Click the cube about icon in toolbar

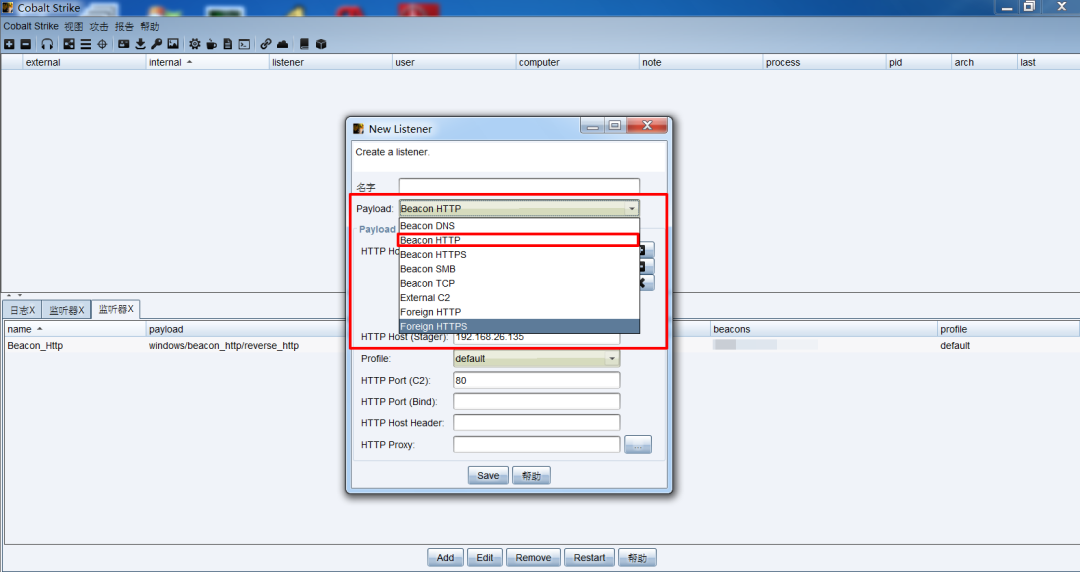point(321,44)
